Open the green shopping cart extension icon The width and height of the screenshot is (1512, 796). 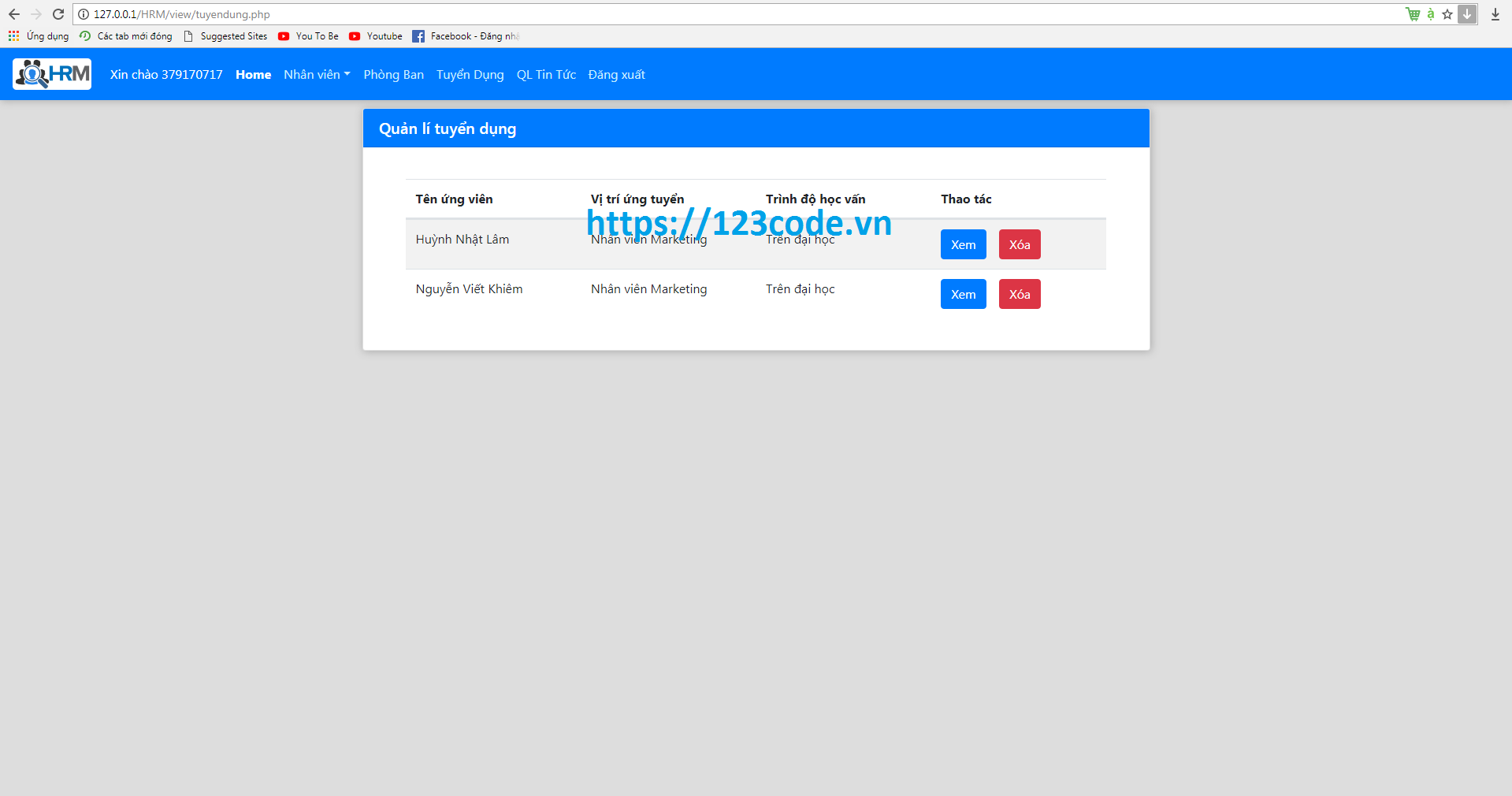click(1413, 14)
